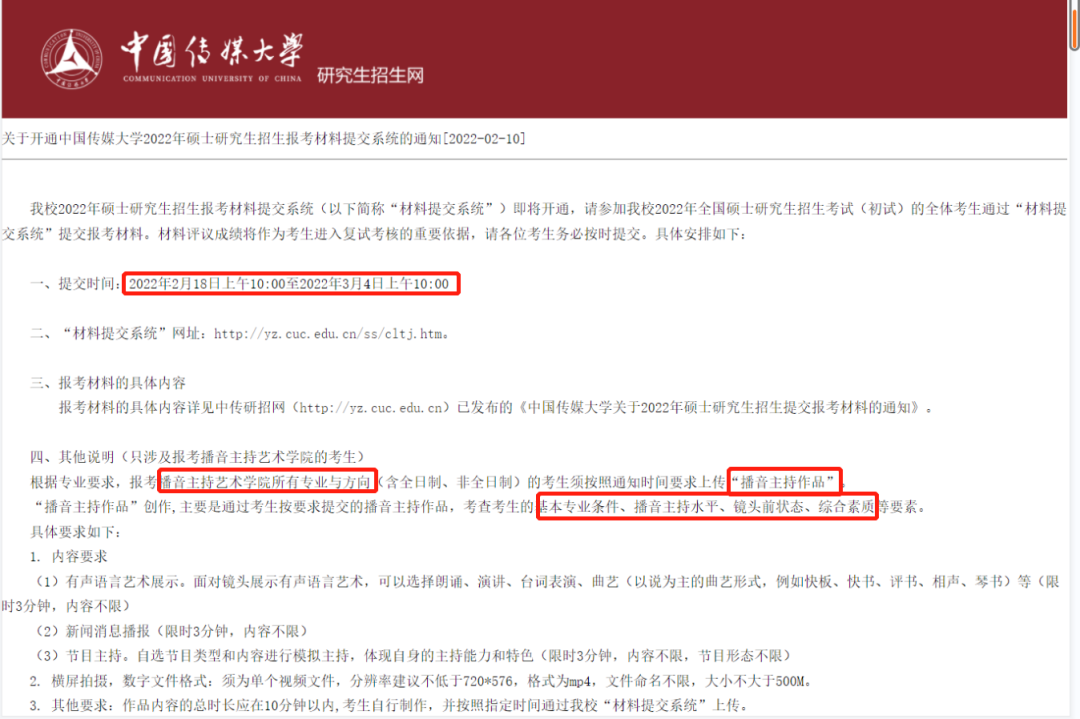Image resolution: width=1080 pixels, height=719 pixels.
Task: Click the 中国传媒大学 calligraphy title
Action: tap(212, 50)
